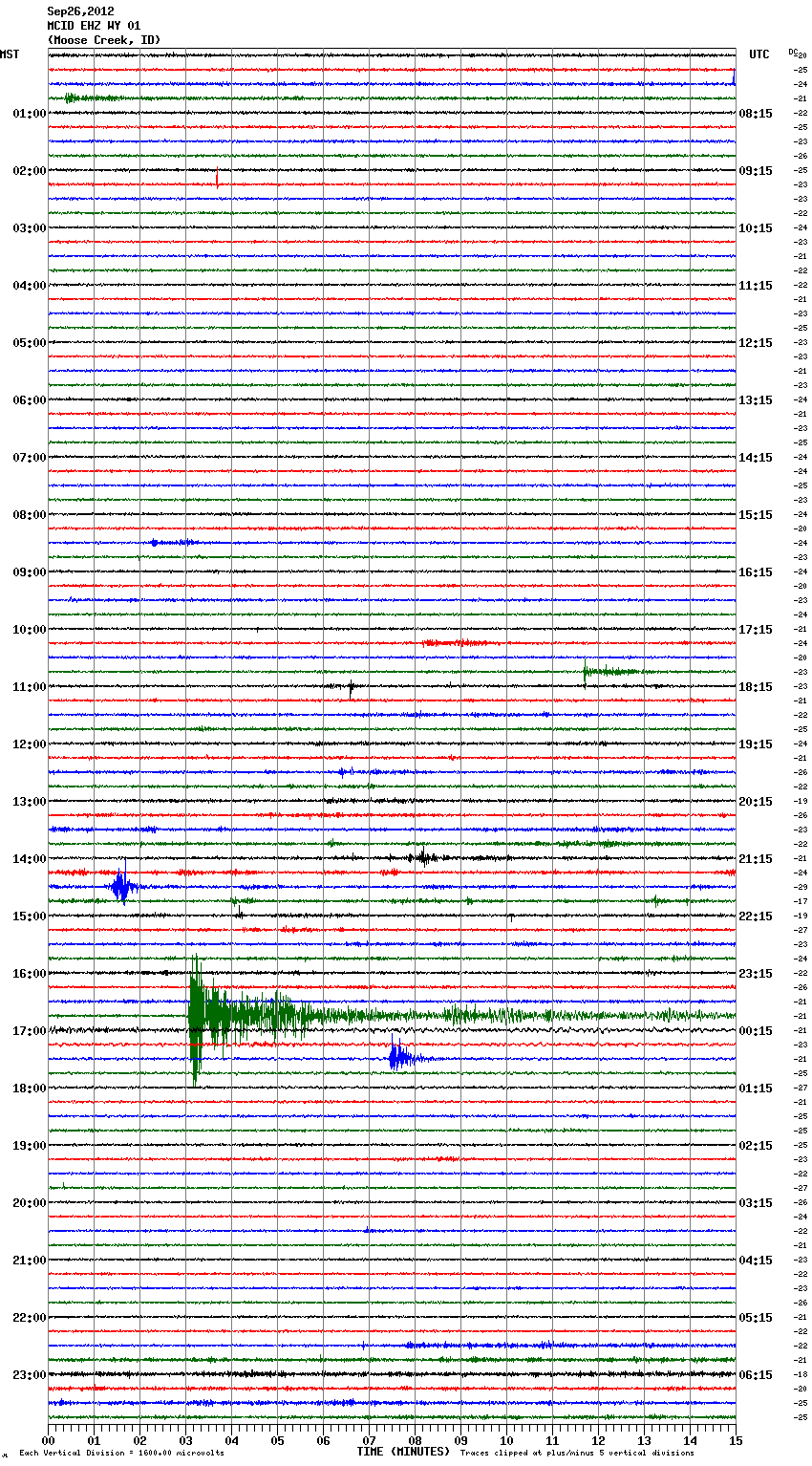Click the (Moose Creek, ID) location label
Image resolution: width=812 pixels, height=1466 pixels.
tap(103, 40)
